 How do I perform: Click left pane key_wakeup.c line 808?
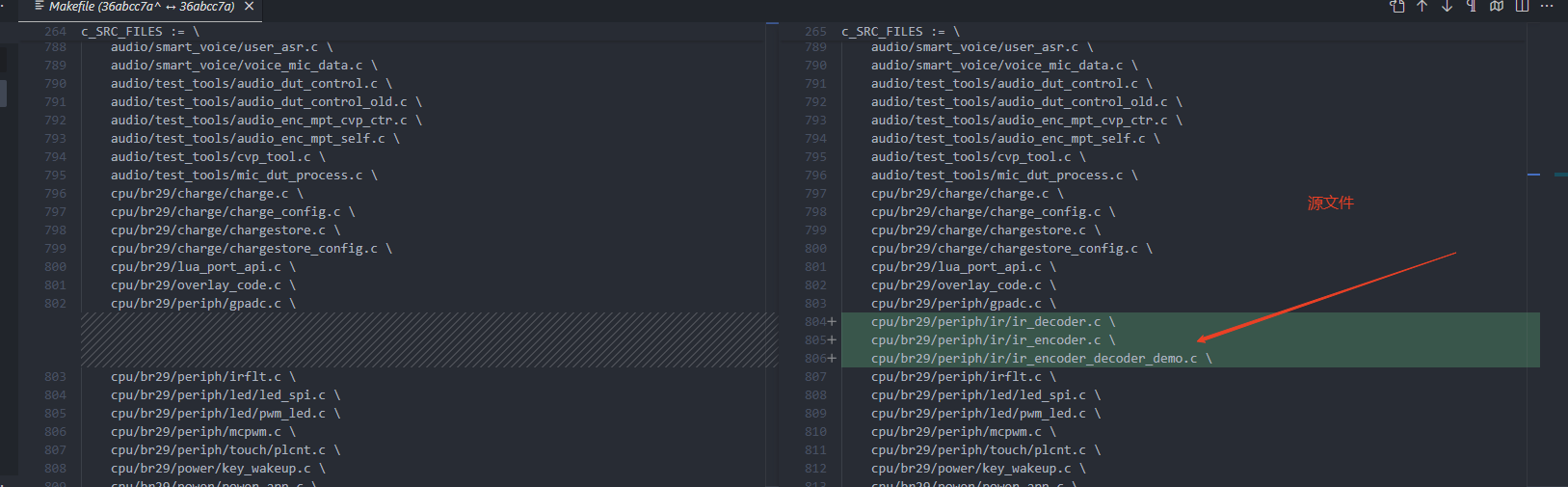click(218, 469)
